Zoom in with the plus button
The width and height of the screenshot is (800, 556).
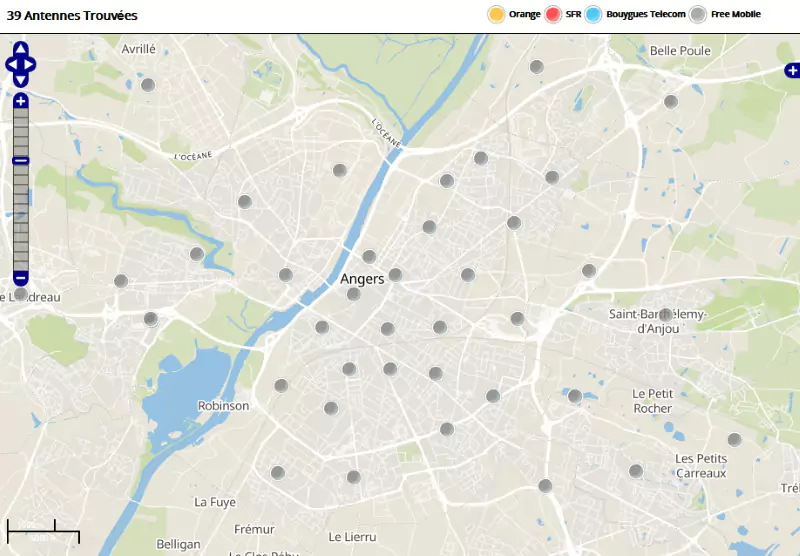(x=21, y=101)
